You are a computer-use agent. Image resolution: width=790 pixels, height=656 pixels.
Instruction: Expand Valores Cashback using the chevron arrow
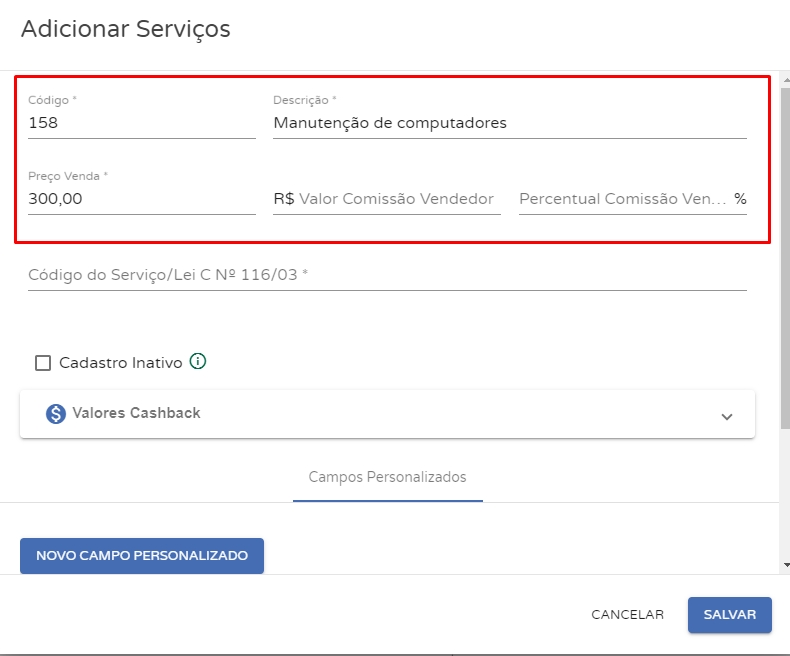727,416
